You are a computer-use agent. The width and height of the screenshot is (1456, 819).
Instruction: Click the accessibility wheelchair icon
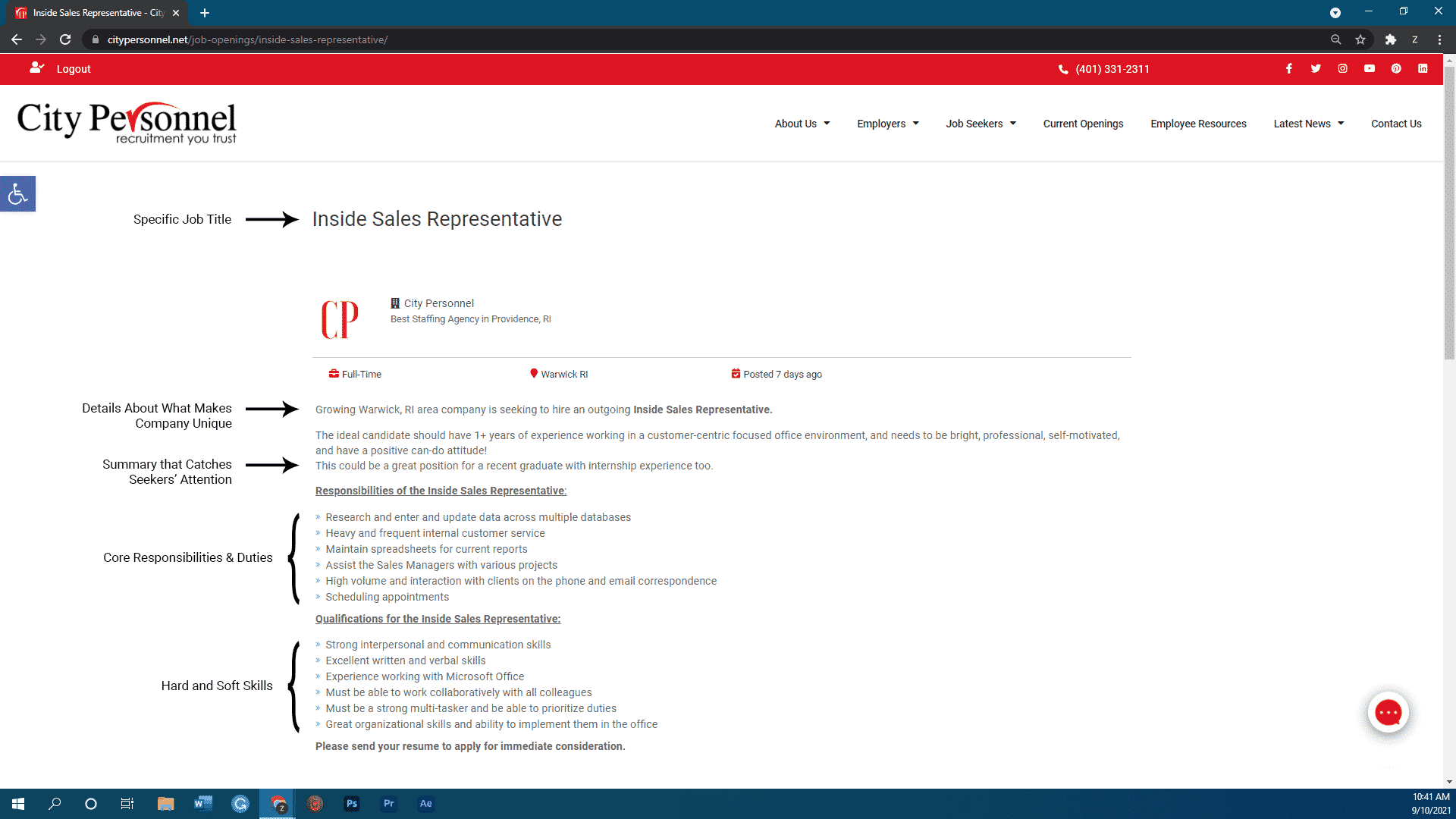pyautogui.click(x=17, y=194)
